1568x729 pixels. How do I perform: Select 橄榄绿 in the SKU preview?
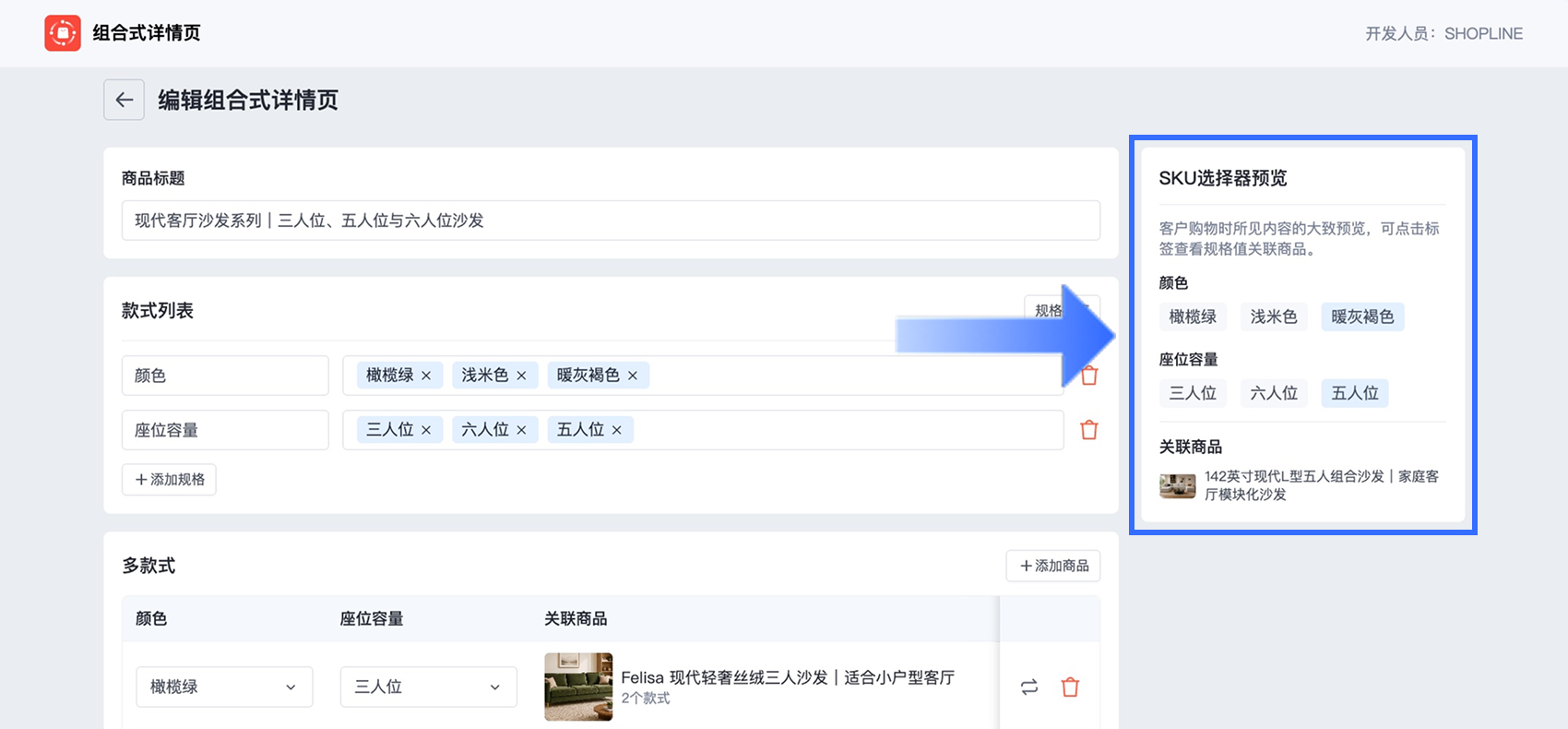1193,317
